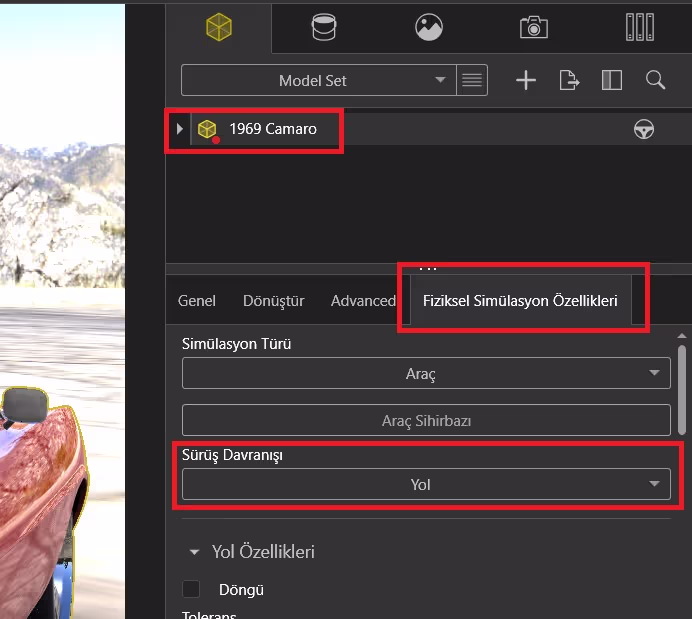Open the Cameras tab icon
692x619 pixels.
coord(534,27)
